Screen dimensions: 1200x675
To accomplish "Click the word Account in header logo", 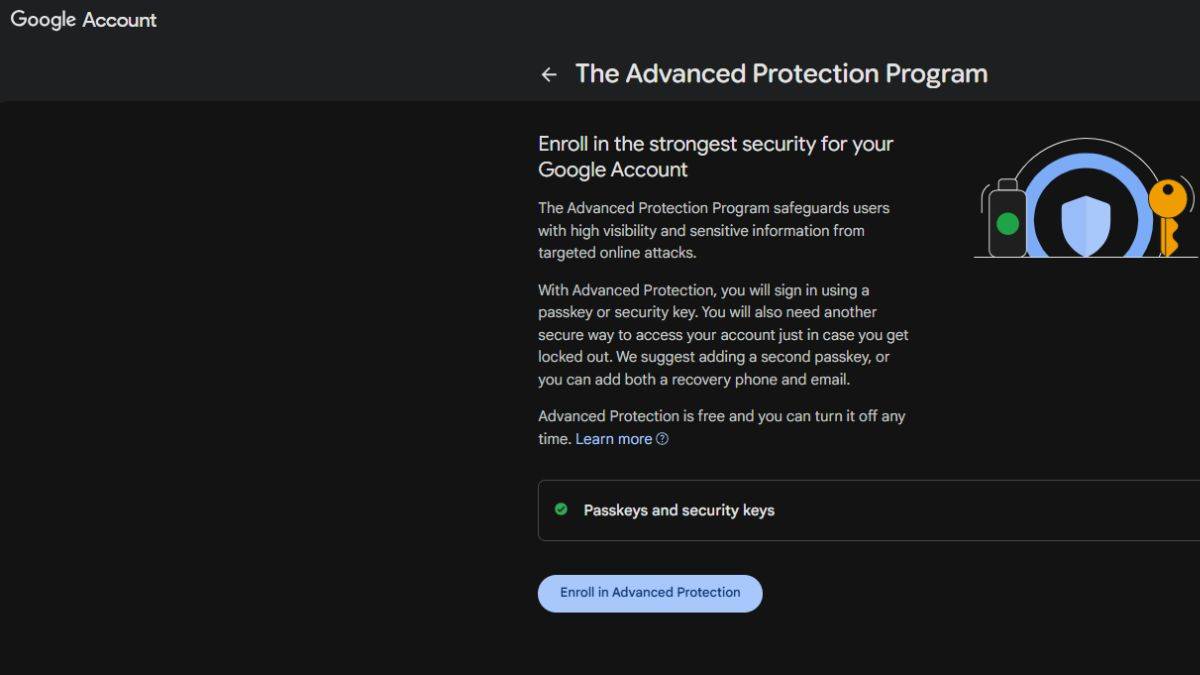I will (x=119, y=20).
